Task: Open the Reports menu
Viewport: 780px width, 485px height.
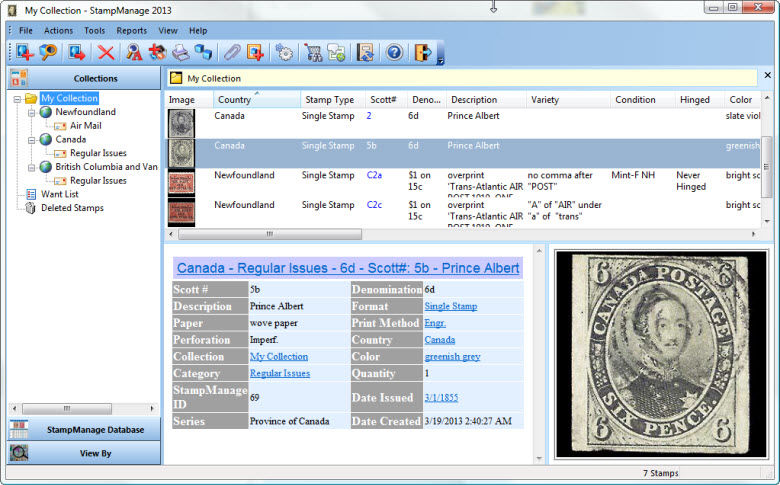Action: pyautogui.click(x=132, y=30)
